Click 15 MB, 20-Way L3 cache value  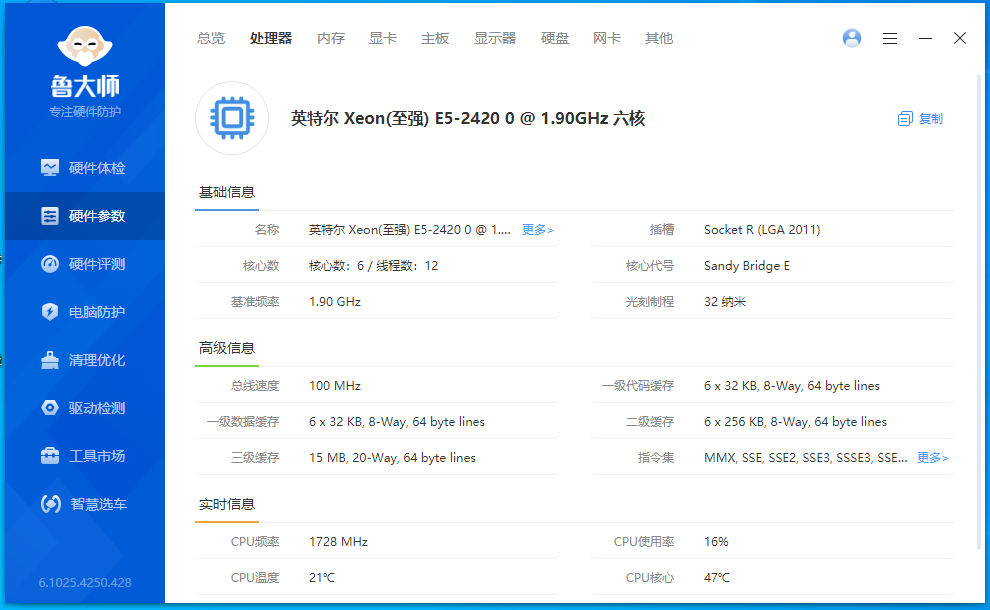pos(392,458)
